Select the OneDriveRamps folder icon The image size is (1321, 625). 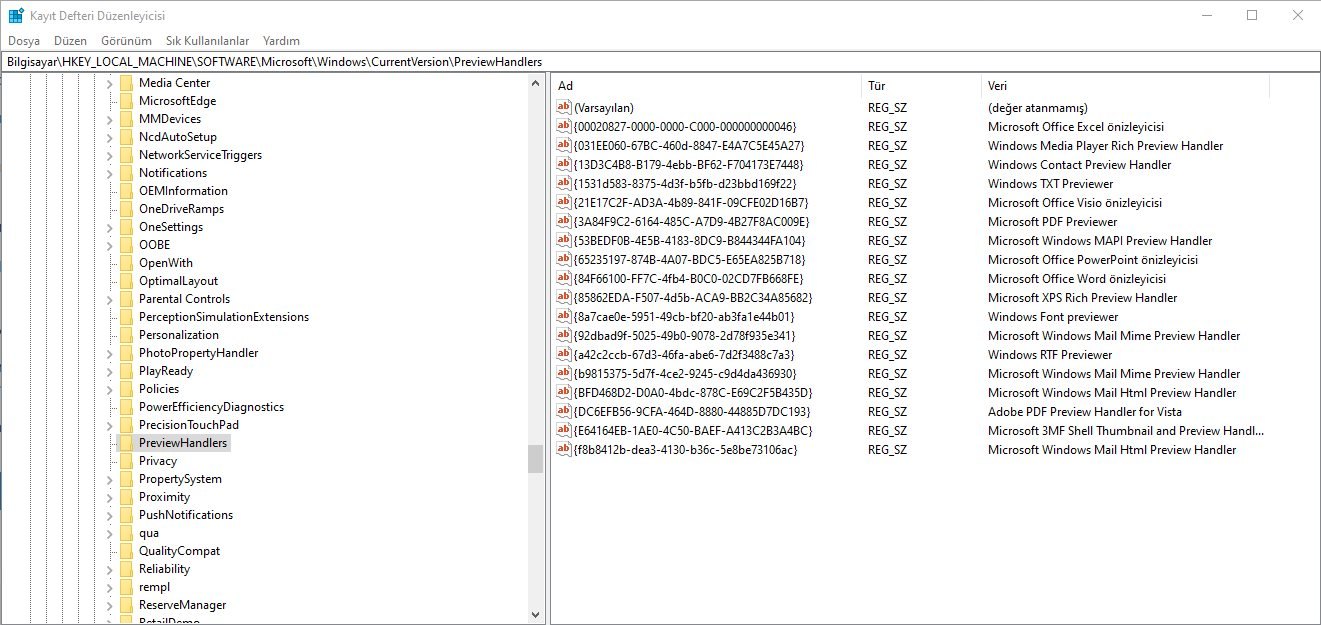coord(126,209)
